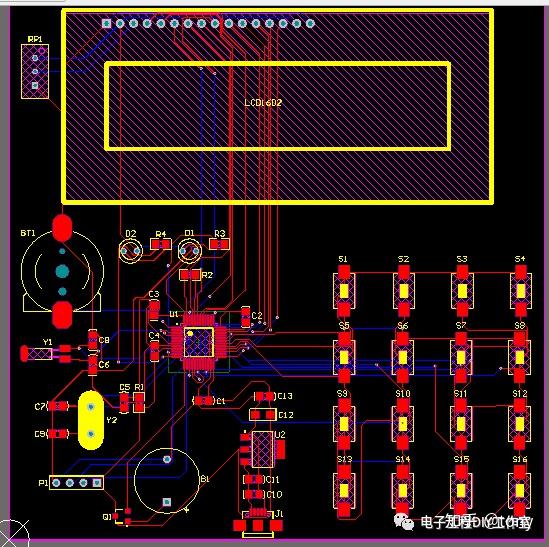Select push button S12 footprint

pos(520,424)
